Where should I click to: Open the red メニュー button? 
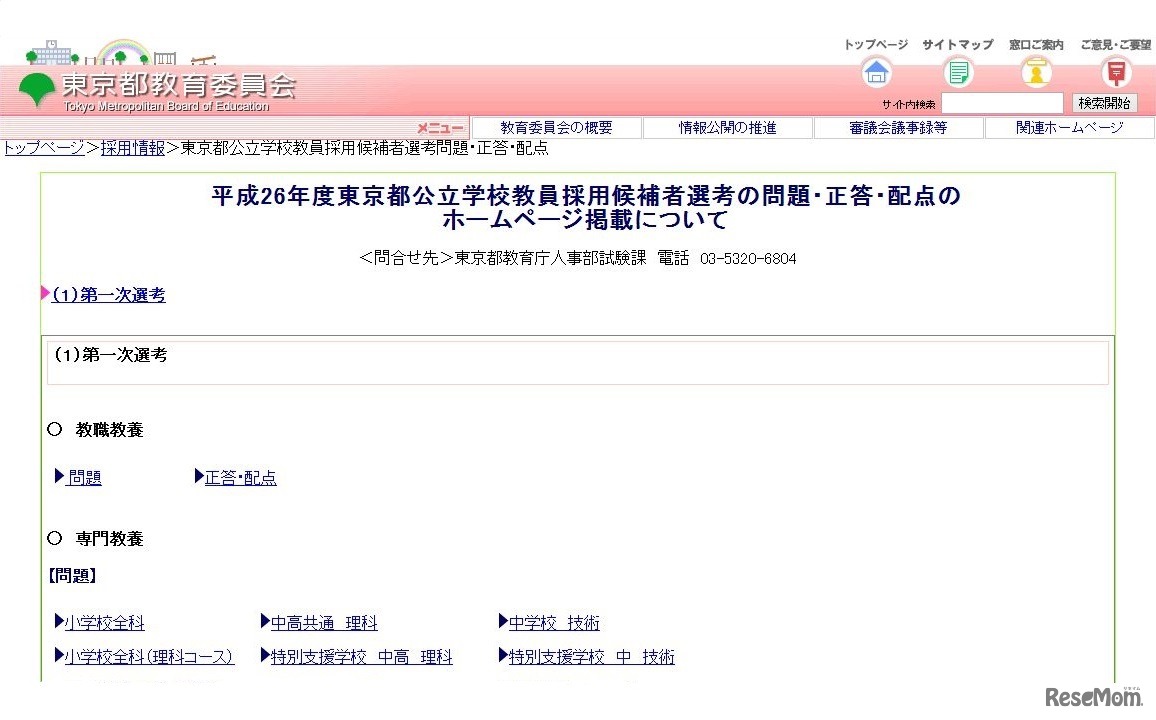442,129
